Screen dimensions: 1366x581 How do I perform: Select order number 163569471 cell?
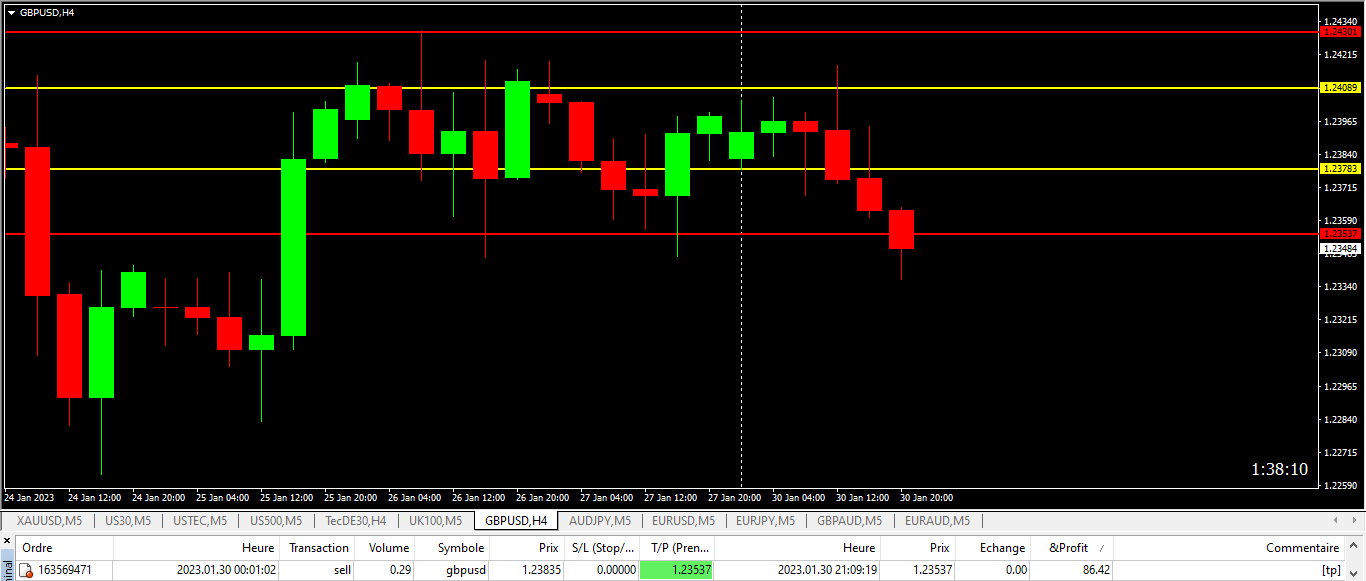pos(64,570)
